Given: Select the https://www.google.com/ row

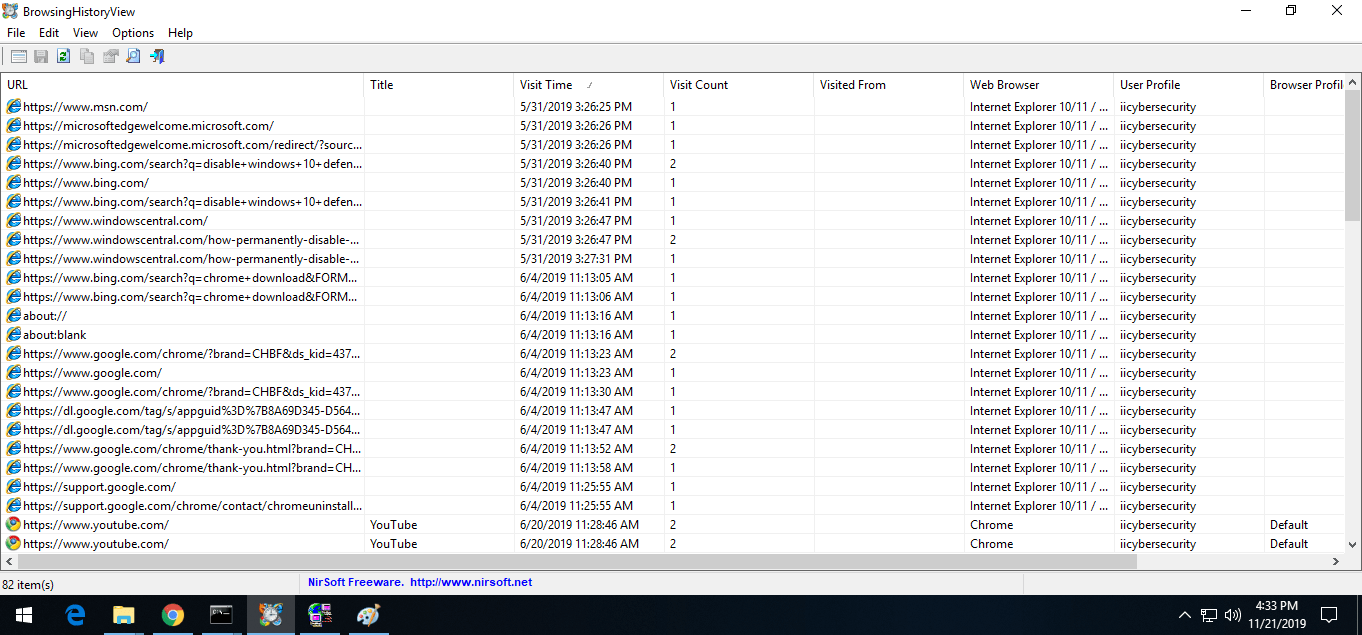Looking at the screenshot, I should tap(672, 372).
